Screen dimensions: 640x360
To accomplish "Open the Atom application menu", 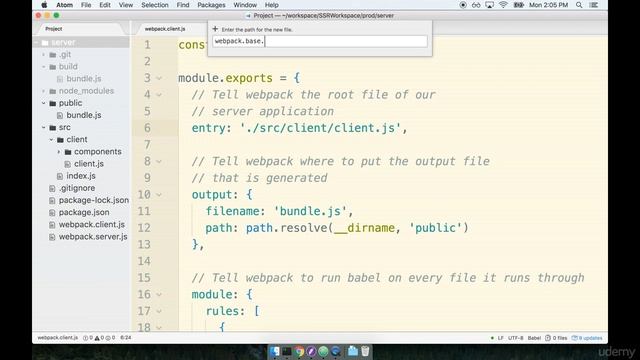I will (64, 5).
